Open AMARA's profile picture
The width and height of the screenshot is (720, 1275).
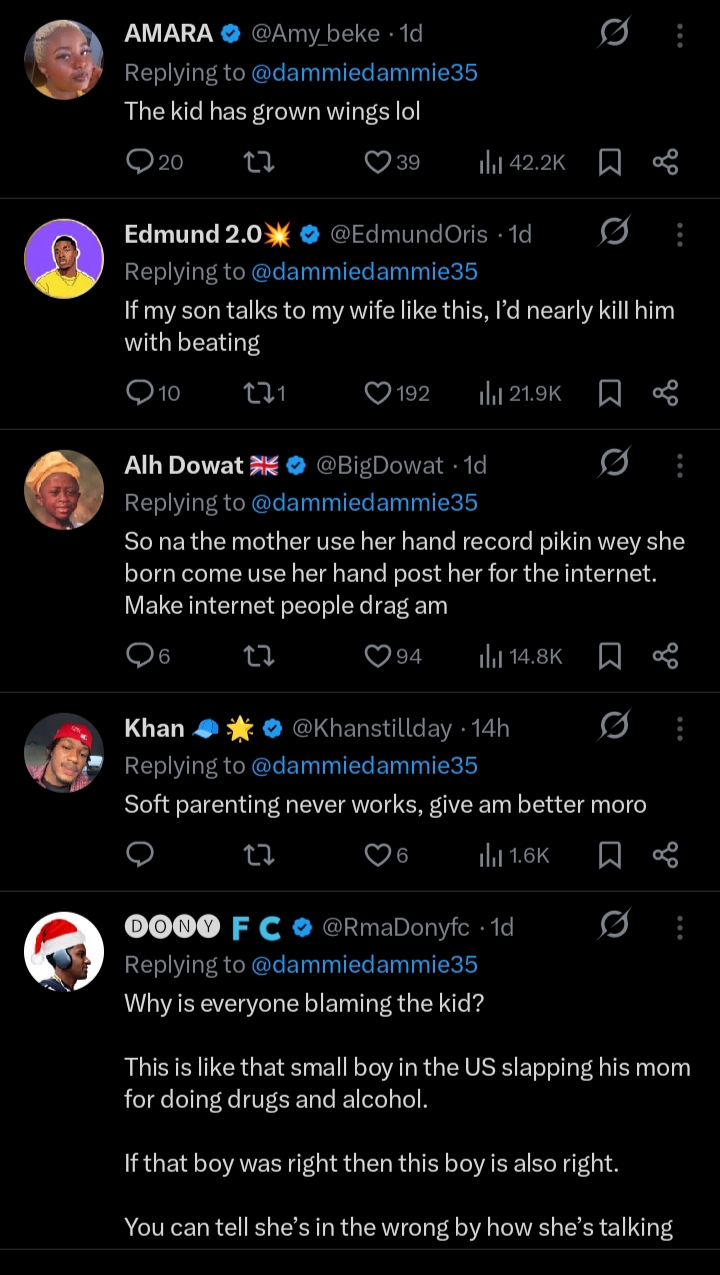point(64,59)
